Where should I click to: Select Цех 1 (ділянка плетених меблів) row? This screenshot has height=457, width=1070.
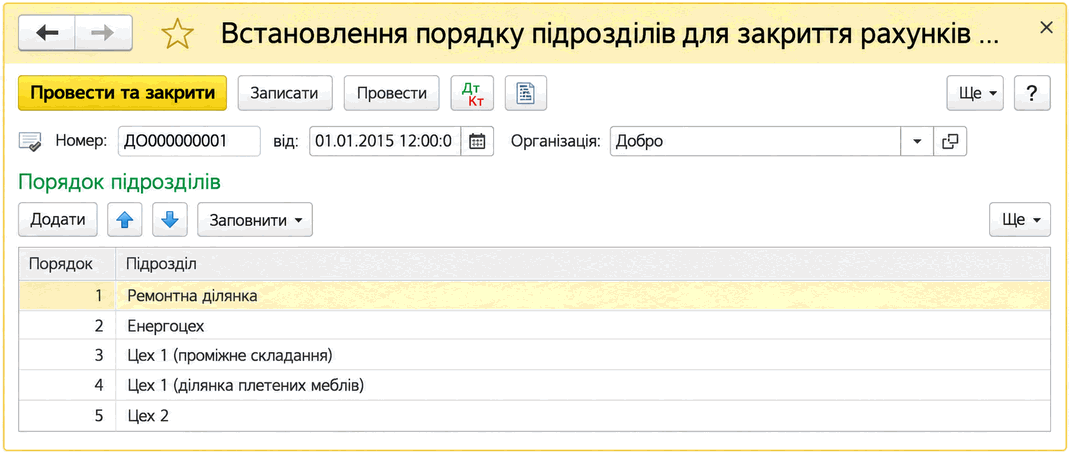tap(534, 385)
